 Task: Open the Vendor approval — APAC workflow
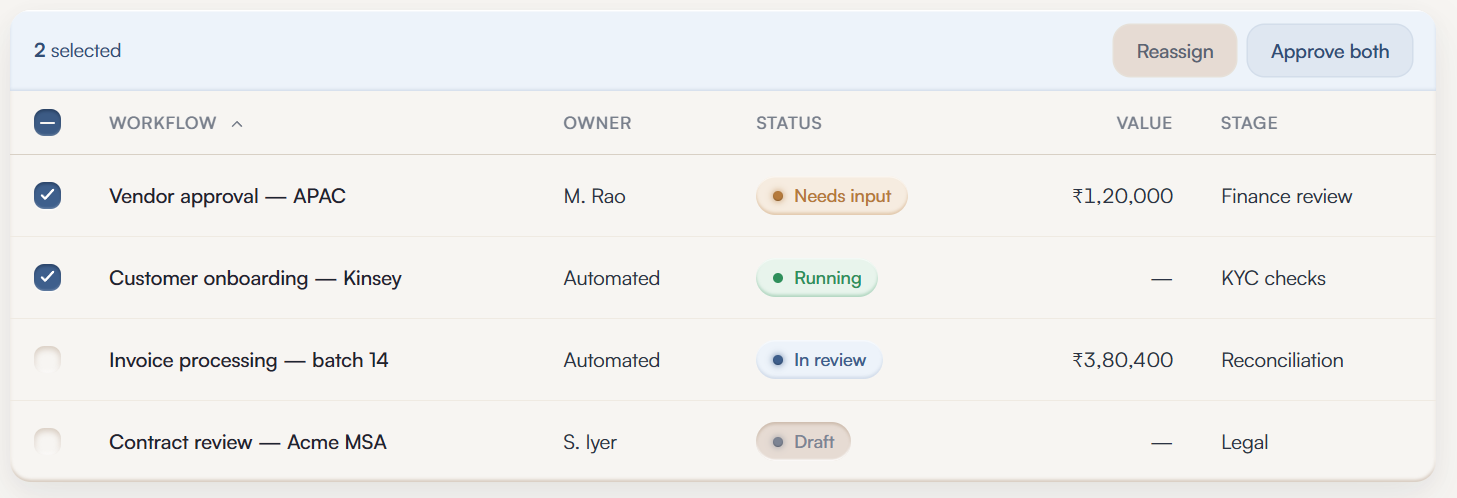pyautogui.click(x=227, y=196)
